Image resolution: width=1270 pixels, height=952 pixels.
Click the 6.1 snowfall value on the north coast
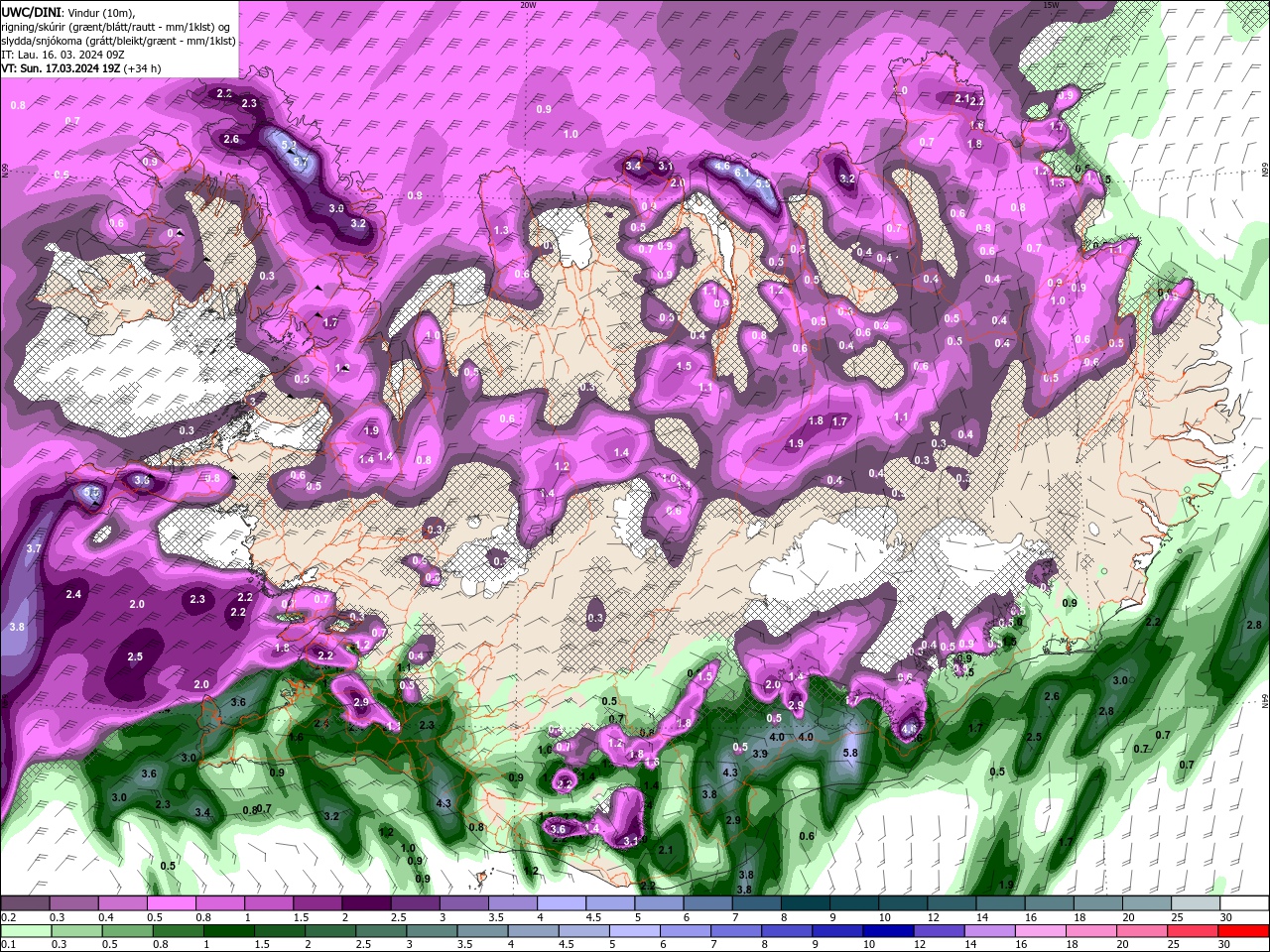[742, 173]
